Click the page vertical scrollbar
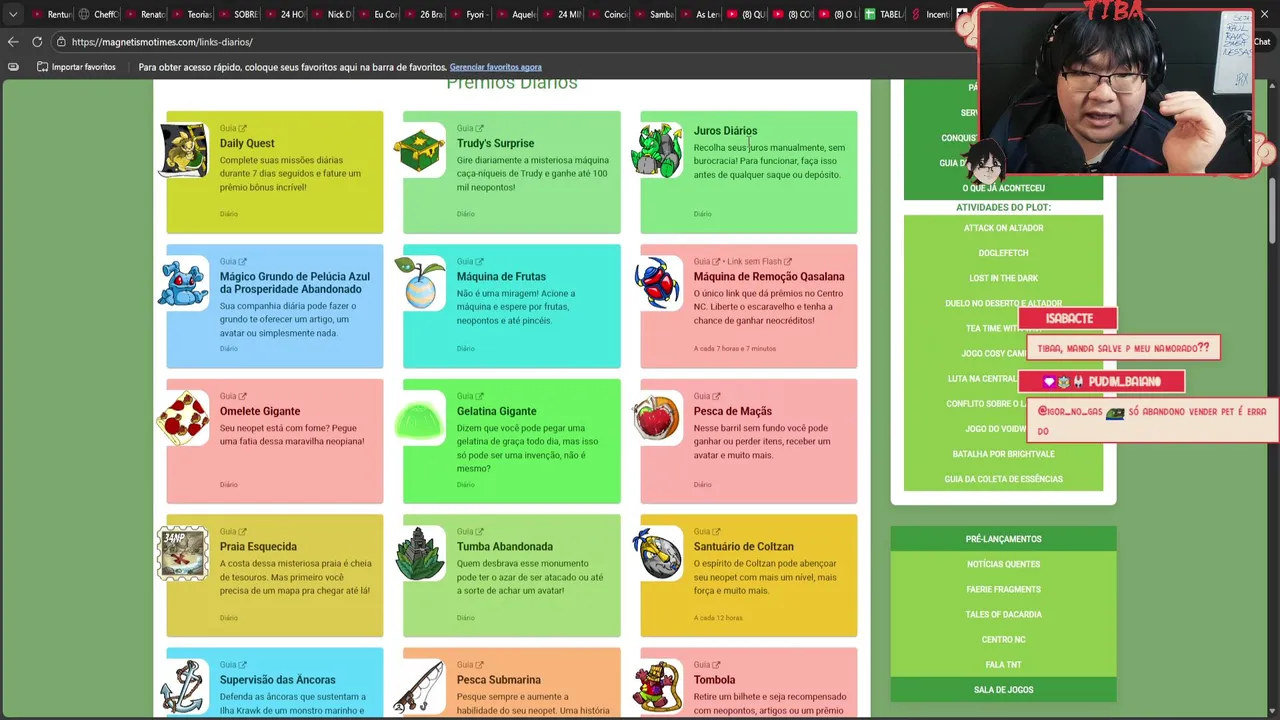 (1273, 210)
